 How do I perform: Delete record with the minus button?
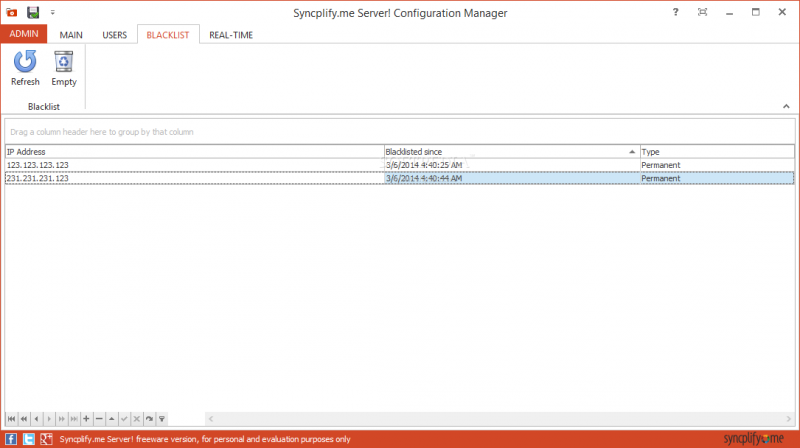[x=99, y=419]
